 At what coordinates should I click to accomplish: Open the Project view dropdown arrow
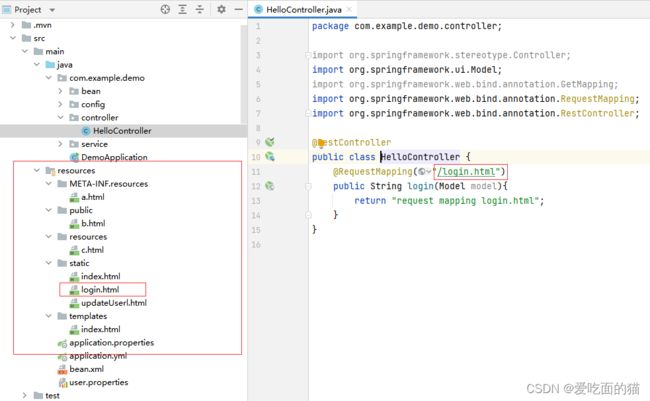coord(52,10)
